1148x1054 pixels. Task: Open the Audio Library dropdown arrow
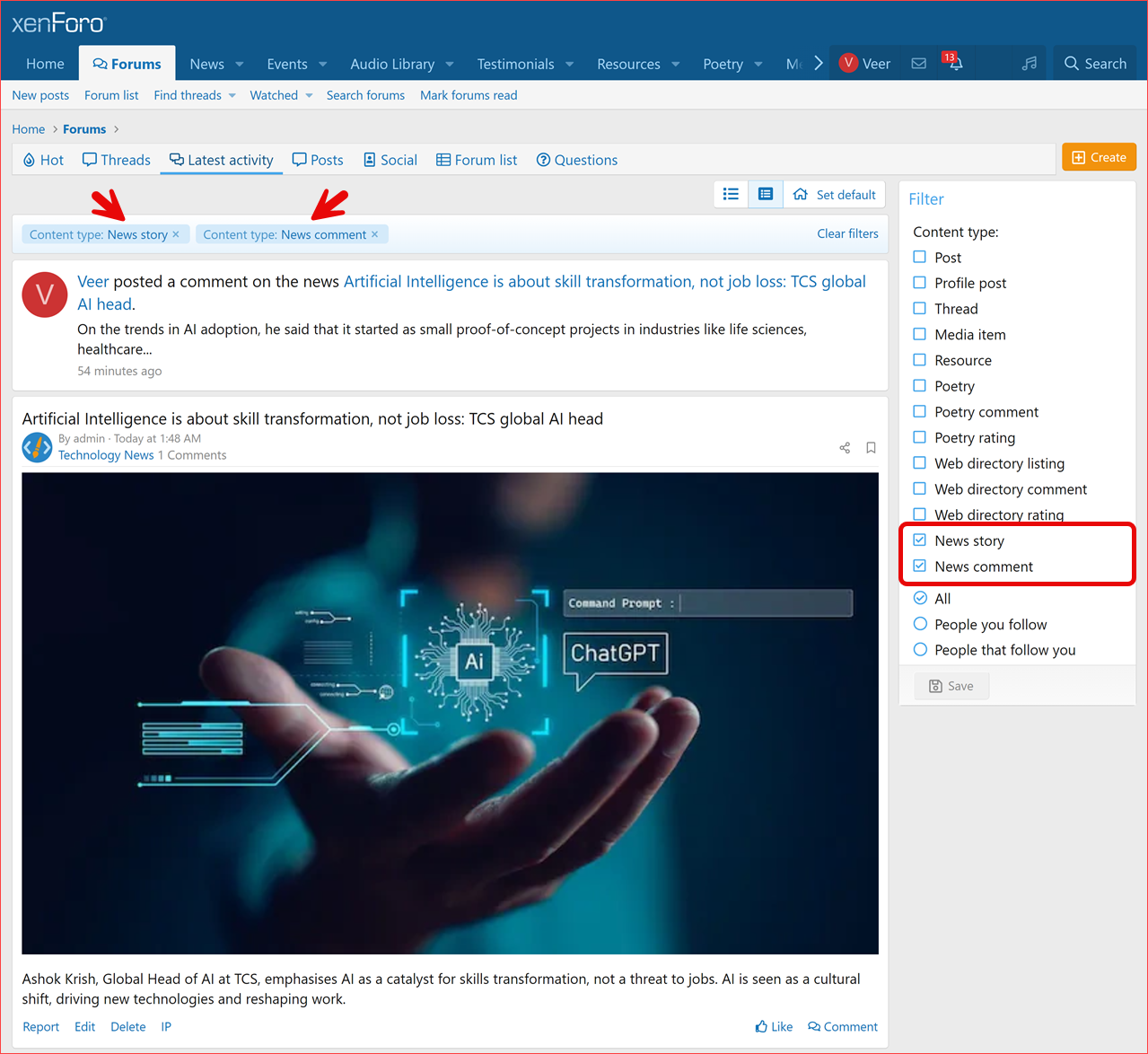[450, 65]
